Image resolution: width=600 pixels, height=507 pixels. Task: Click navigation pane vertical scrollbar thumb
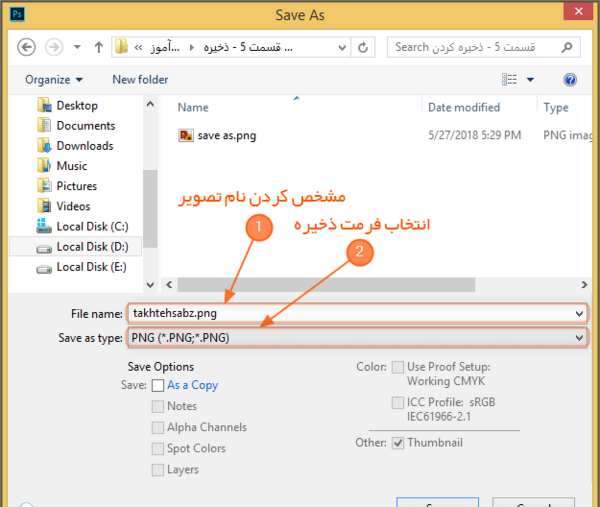point(150,209)
